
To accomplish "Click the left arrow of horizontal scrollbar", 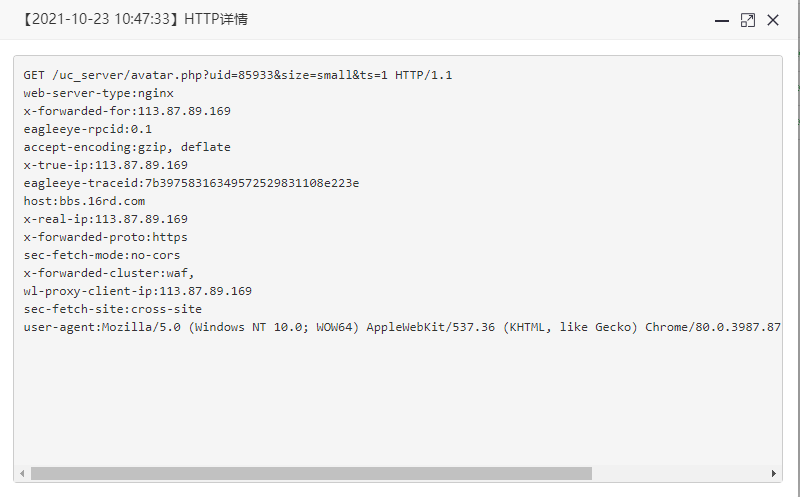I will tap(22, 474).
